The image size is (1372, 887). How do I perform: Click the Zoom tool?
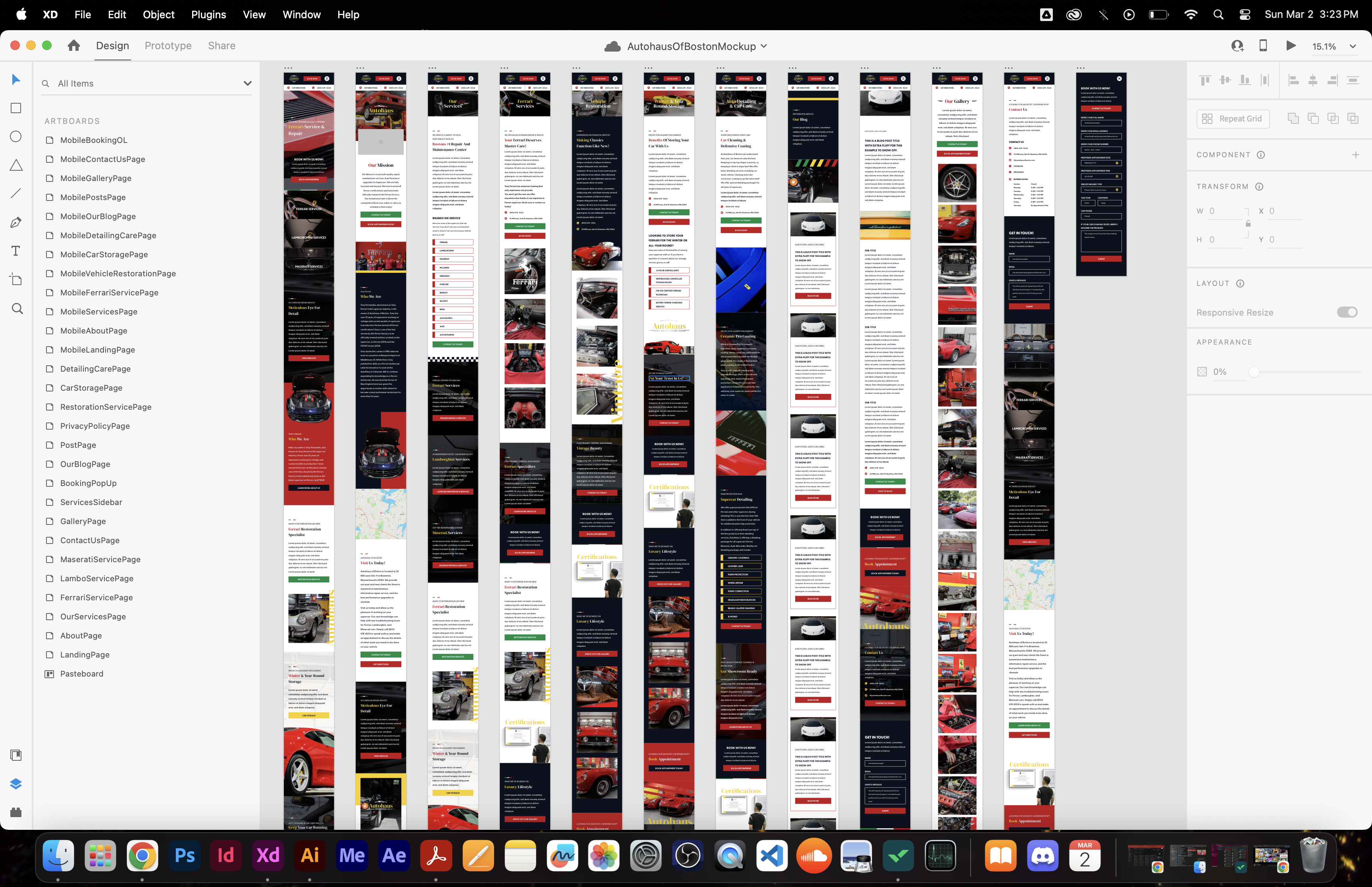(x=17, y=309)
